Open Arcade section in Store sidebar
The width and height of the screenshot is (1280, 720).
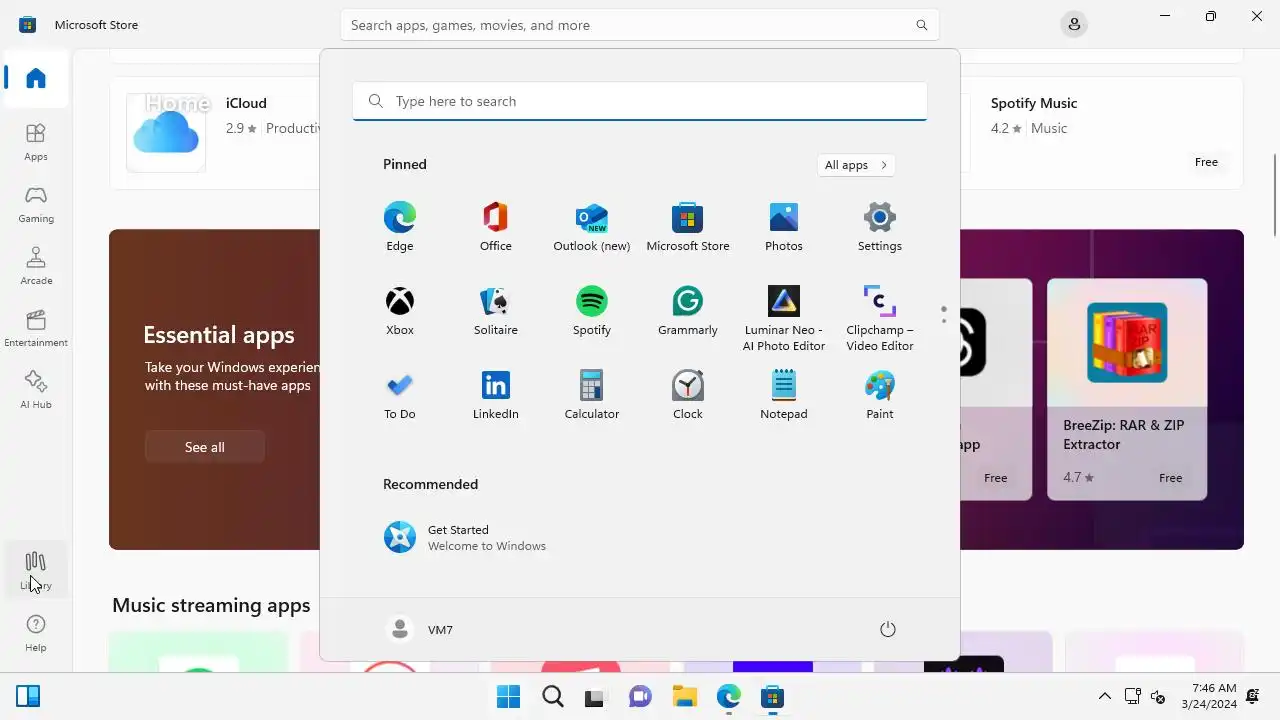tap(36, 266)
